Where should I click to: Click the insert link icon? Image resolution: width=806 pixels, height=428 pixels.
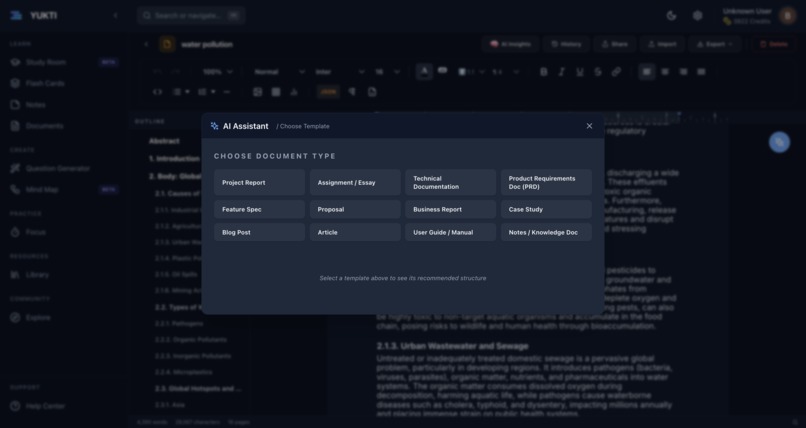(x=616, y=72)
